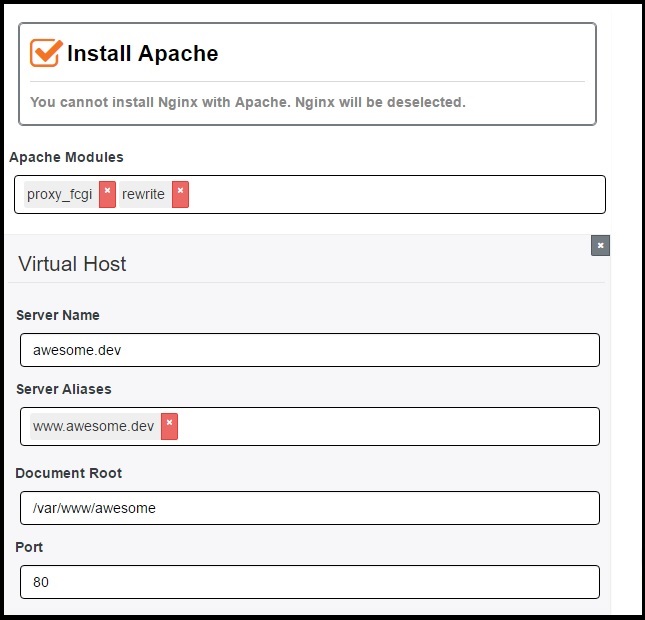Edit the Document Root field /var/www/awesome

[310, 508]
